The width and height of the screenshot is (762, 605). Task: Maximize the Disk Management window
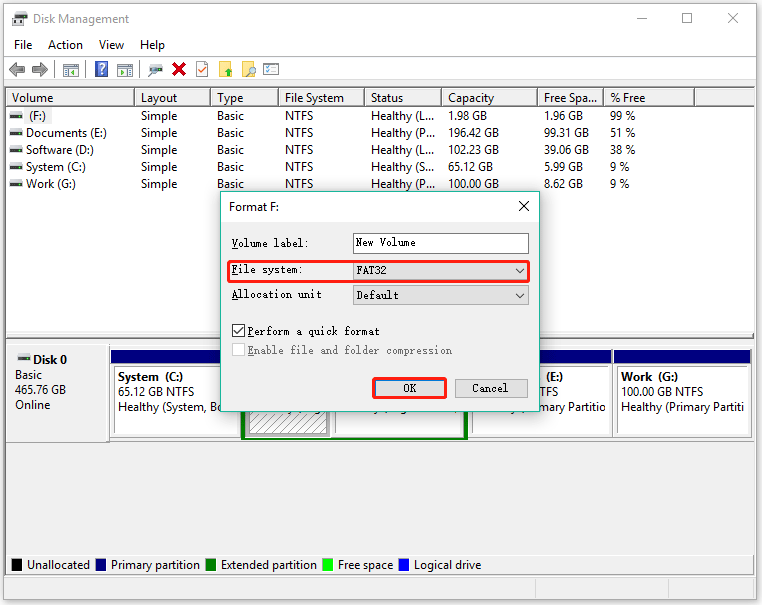(x=687, y=18)
